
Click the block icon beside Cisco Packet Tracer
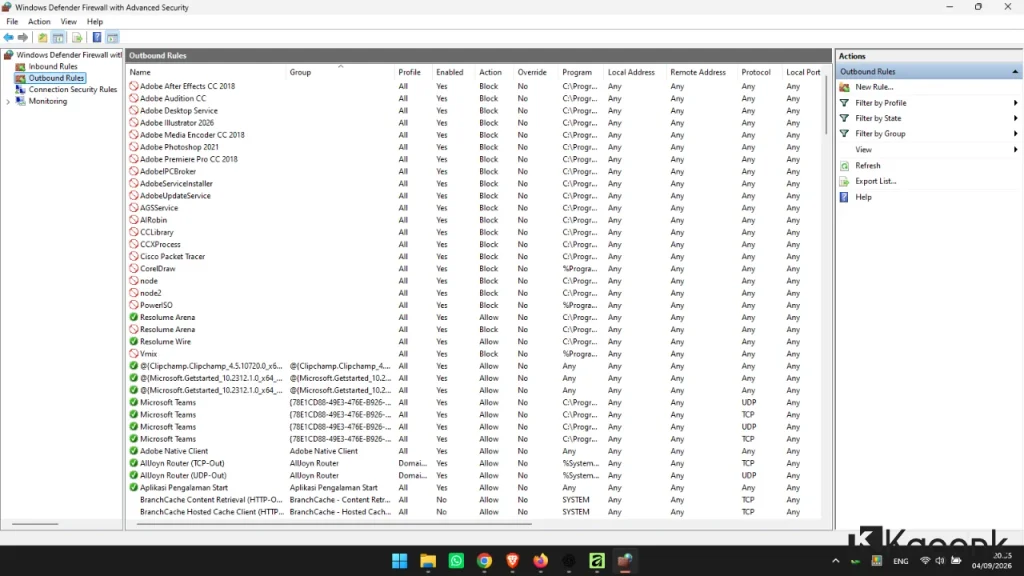tap(134, 257)
